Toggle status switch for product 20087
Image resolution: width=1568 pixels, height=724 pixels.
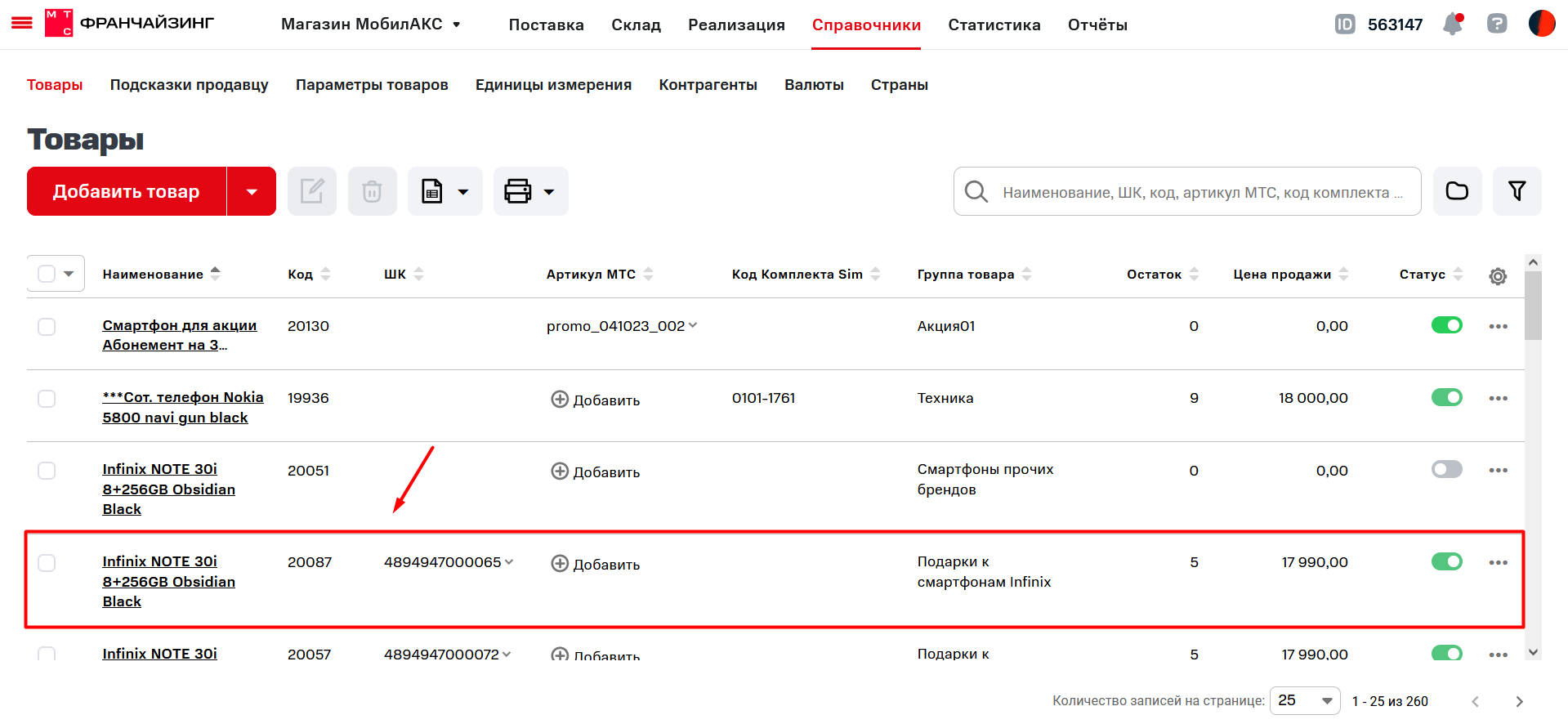(1447, 561)
